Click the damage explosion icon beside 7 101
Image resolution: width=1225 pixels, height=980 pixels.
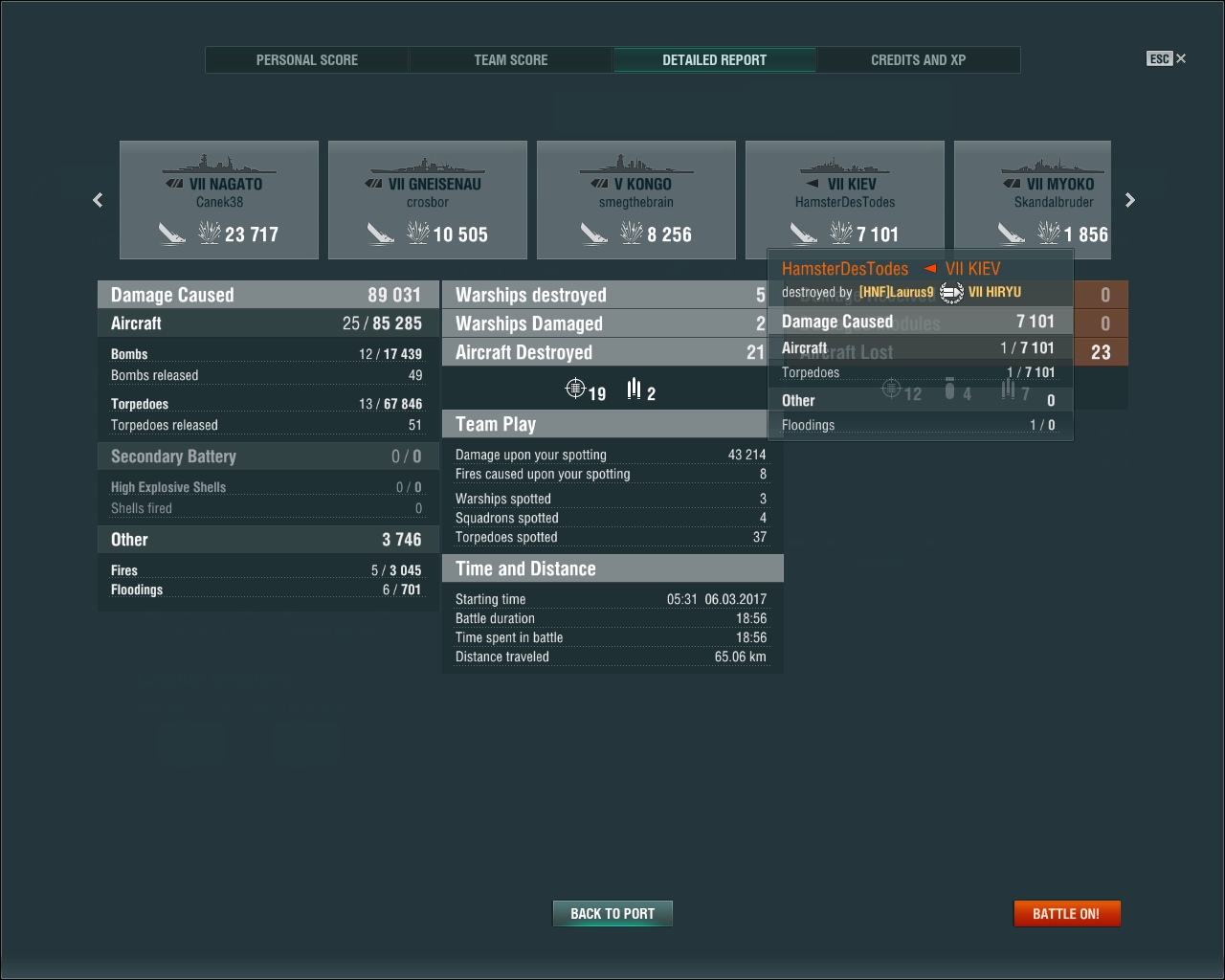[841, 233]
